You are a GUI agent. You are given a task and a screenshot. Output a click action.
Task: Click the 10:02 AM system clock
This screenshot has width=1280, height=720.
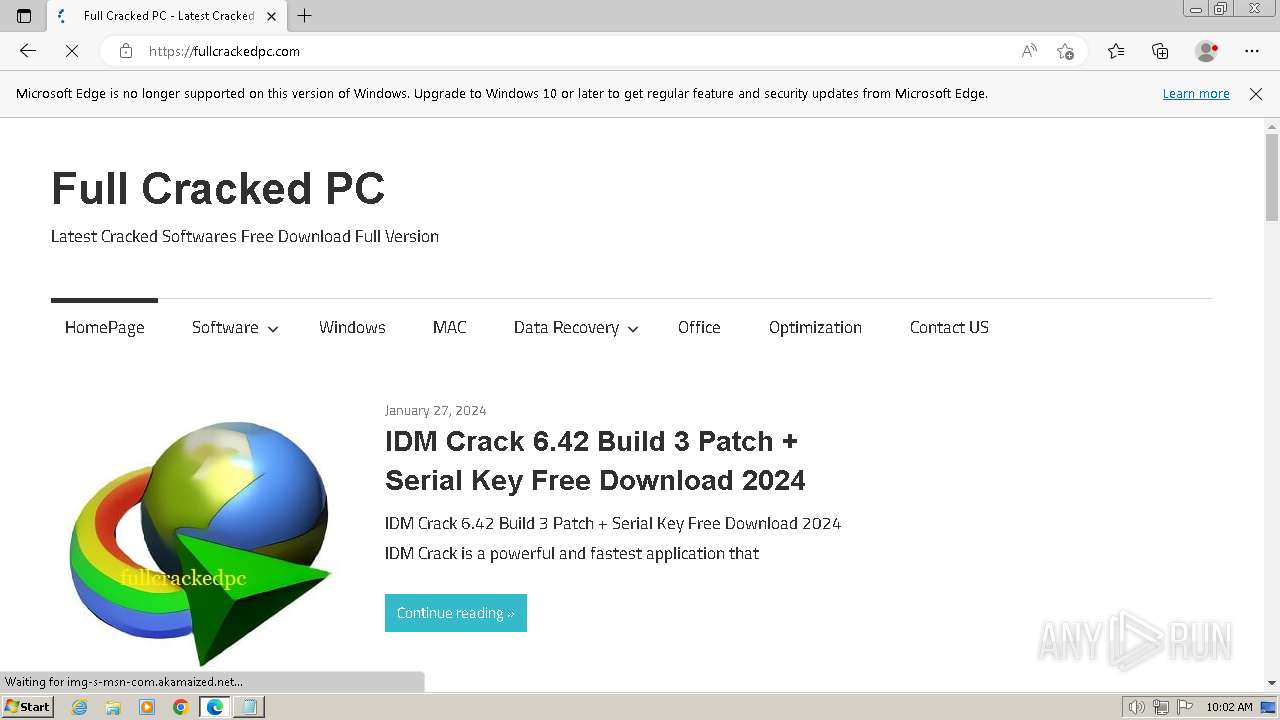click(x=1229, y=707)
